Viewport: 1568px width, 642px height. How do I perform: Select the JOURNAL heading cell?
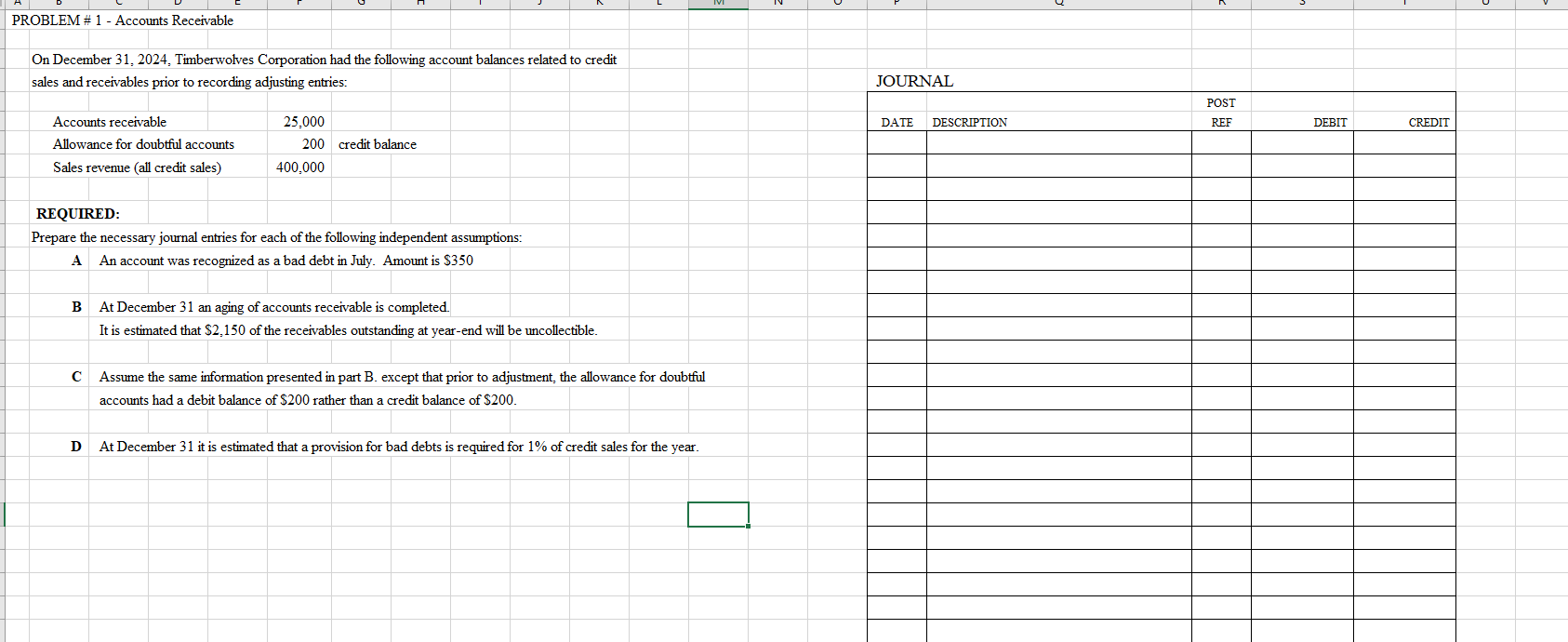pyautogui.click(x=914, y=81)
